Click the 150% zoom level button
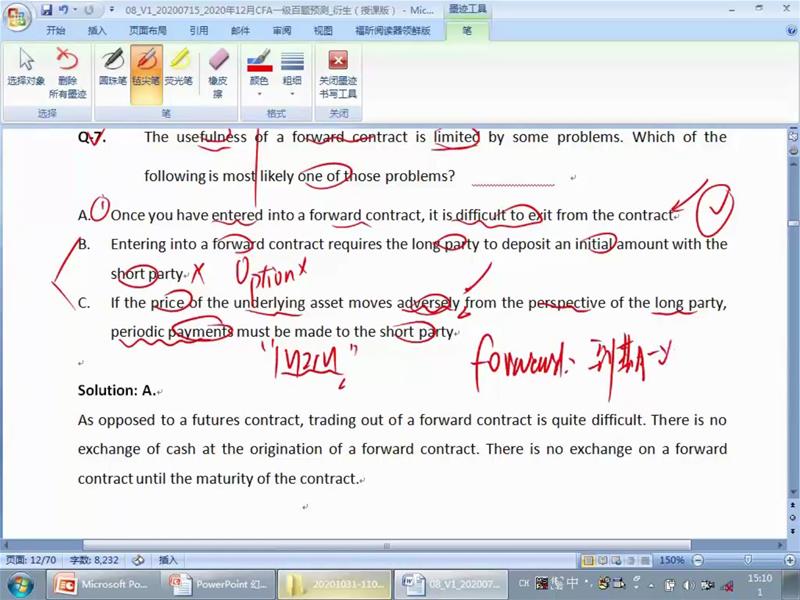The width and height of the screenshot is (800, 600). [x=671, y=560]
